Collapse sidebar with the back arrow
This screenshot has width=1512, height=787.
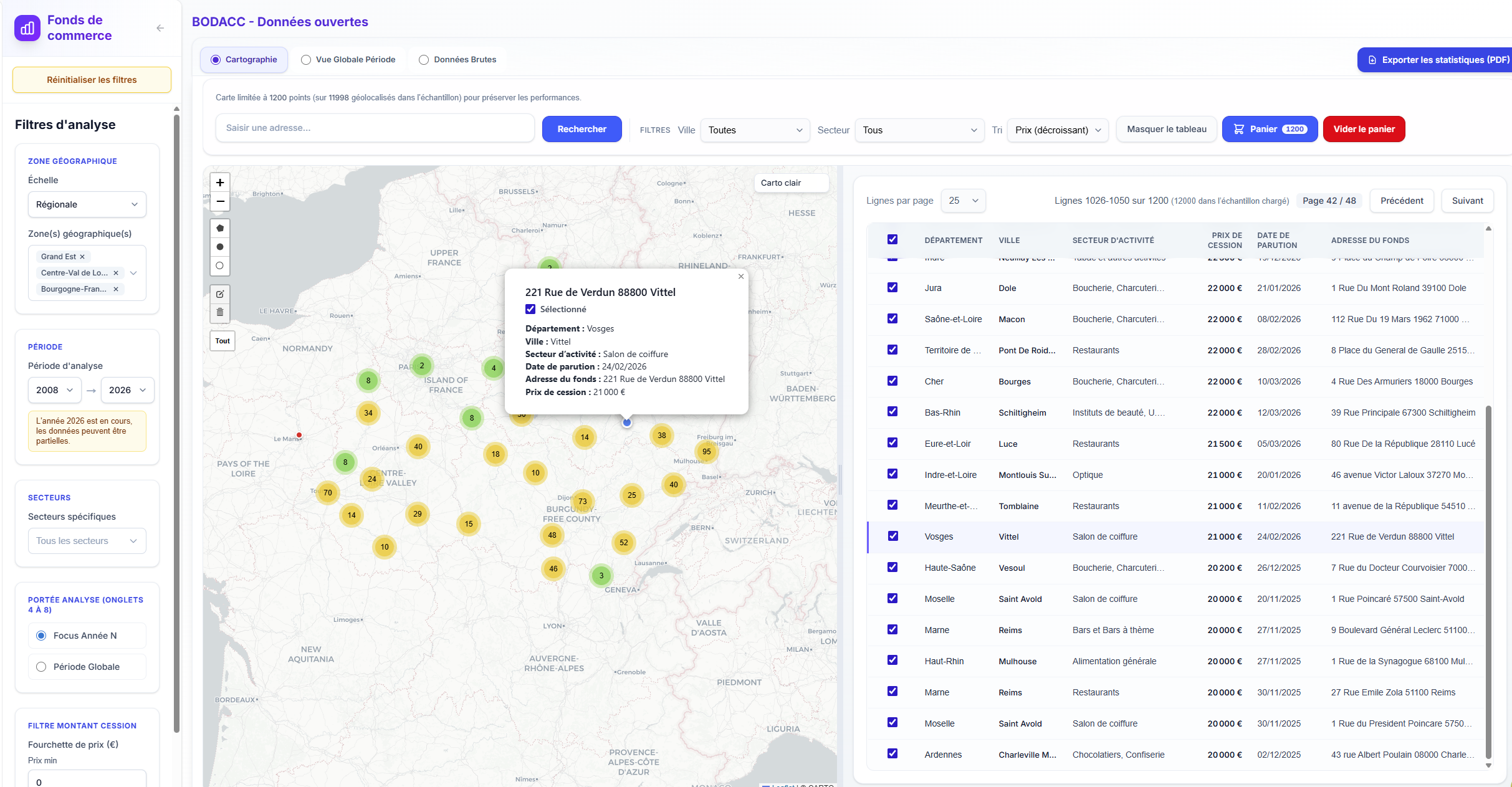coord(160,28)
